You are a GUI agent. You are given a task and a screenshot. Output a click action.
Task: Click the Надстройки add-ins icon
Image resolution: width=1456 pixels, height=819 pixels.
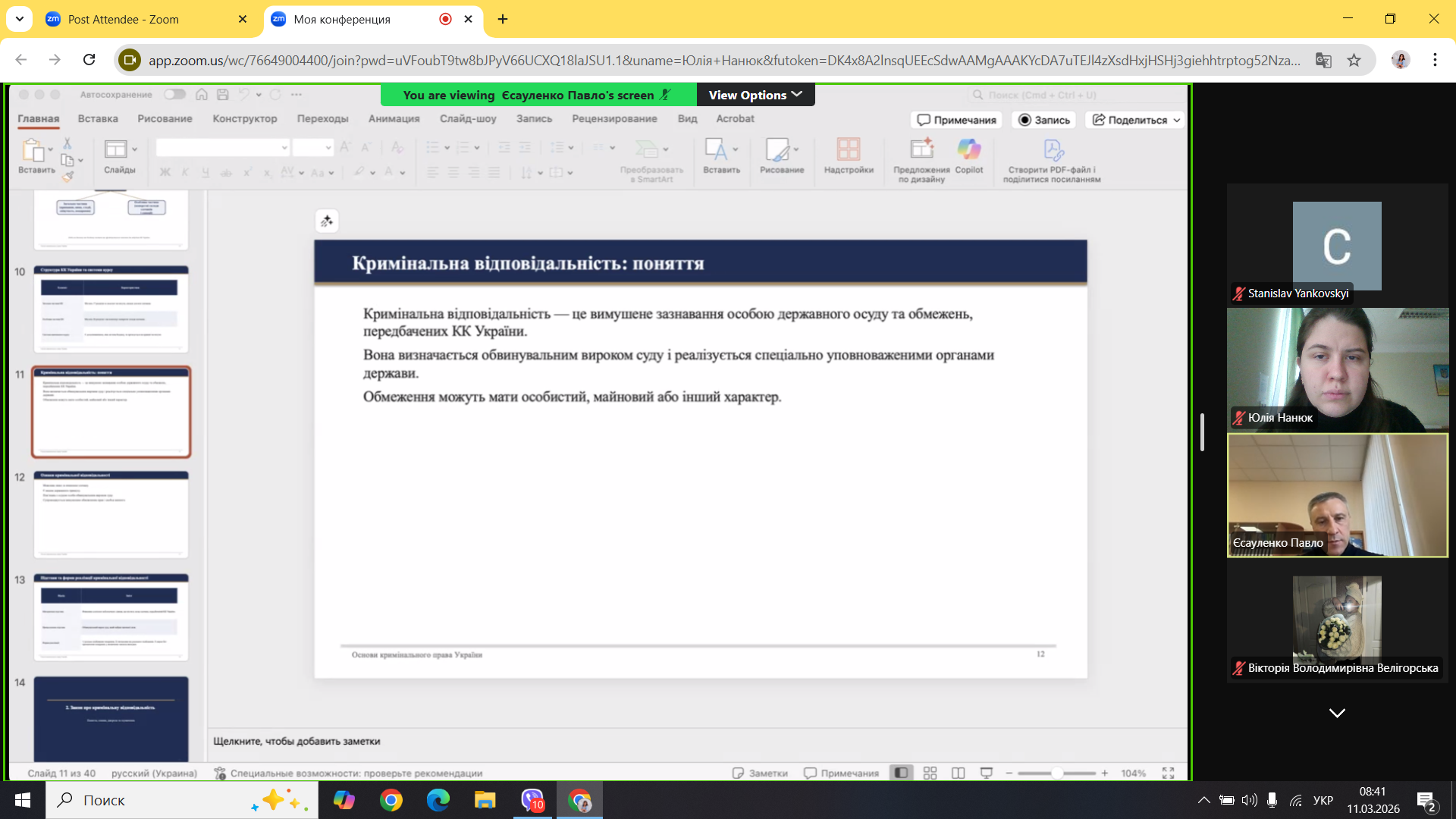coord(849,150)
